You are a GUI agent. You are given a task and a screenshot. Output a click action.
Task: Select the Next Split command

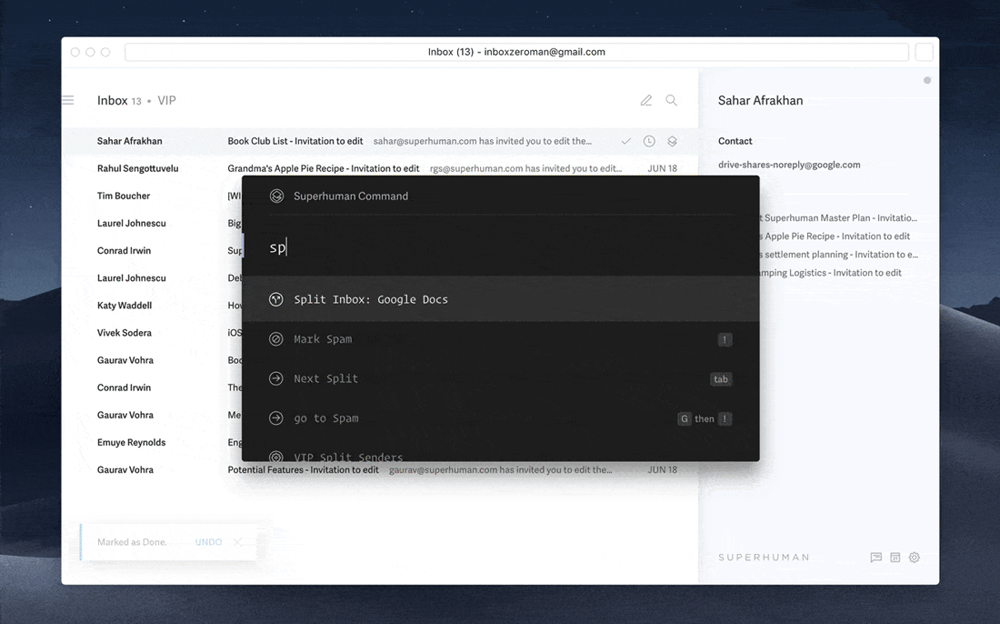501,378
